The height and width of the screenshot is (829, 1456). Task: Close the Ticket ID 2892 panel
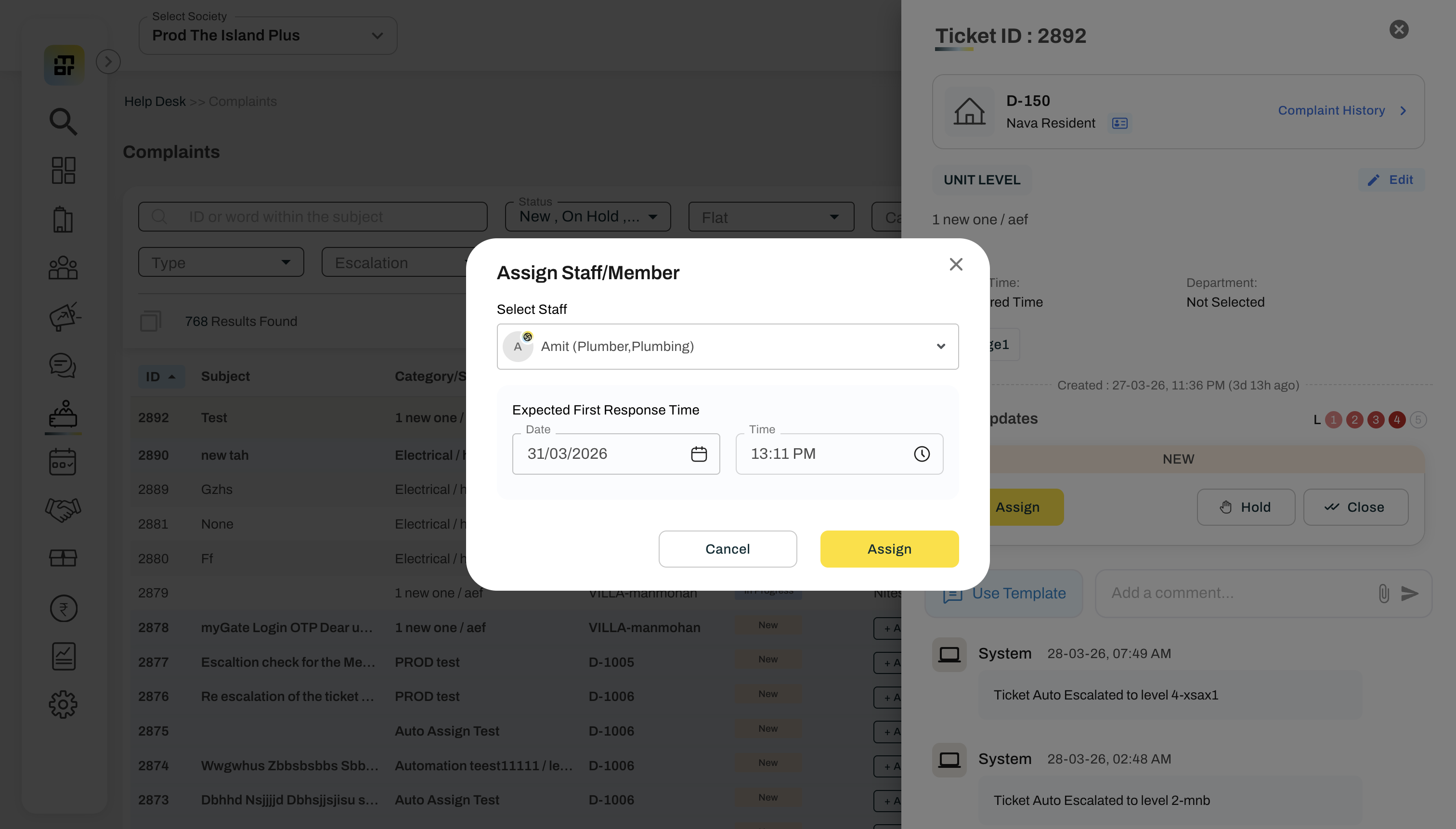(1399, 30)
